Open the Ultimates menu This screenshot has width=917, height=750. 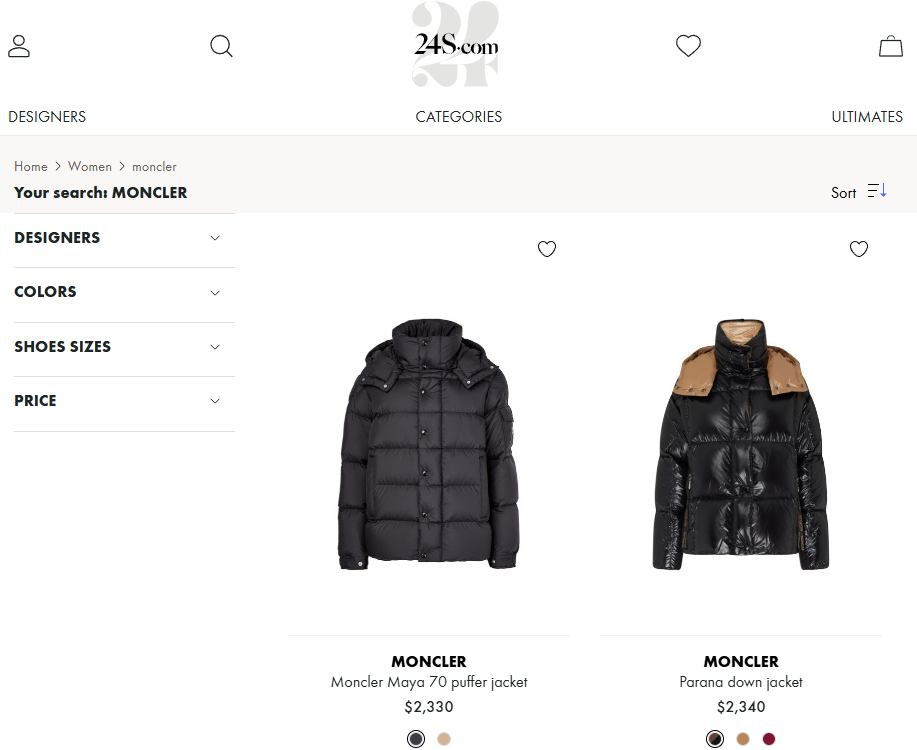click(x=867, y=117)
